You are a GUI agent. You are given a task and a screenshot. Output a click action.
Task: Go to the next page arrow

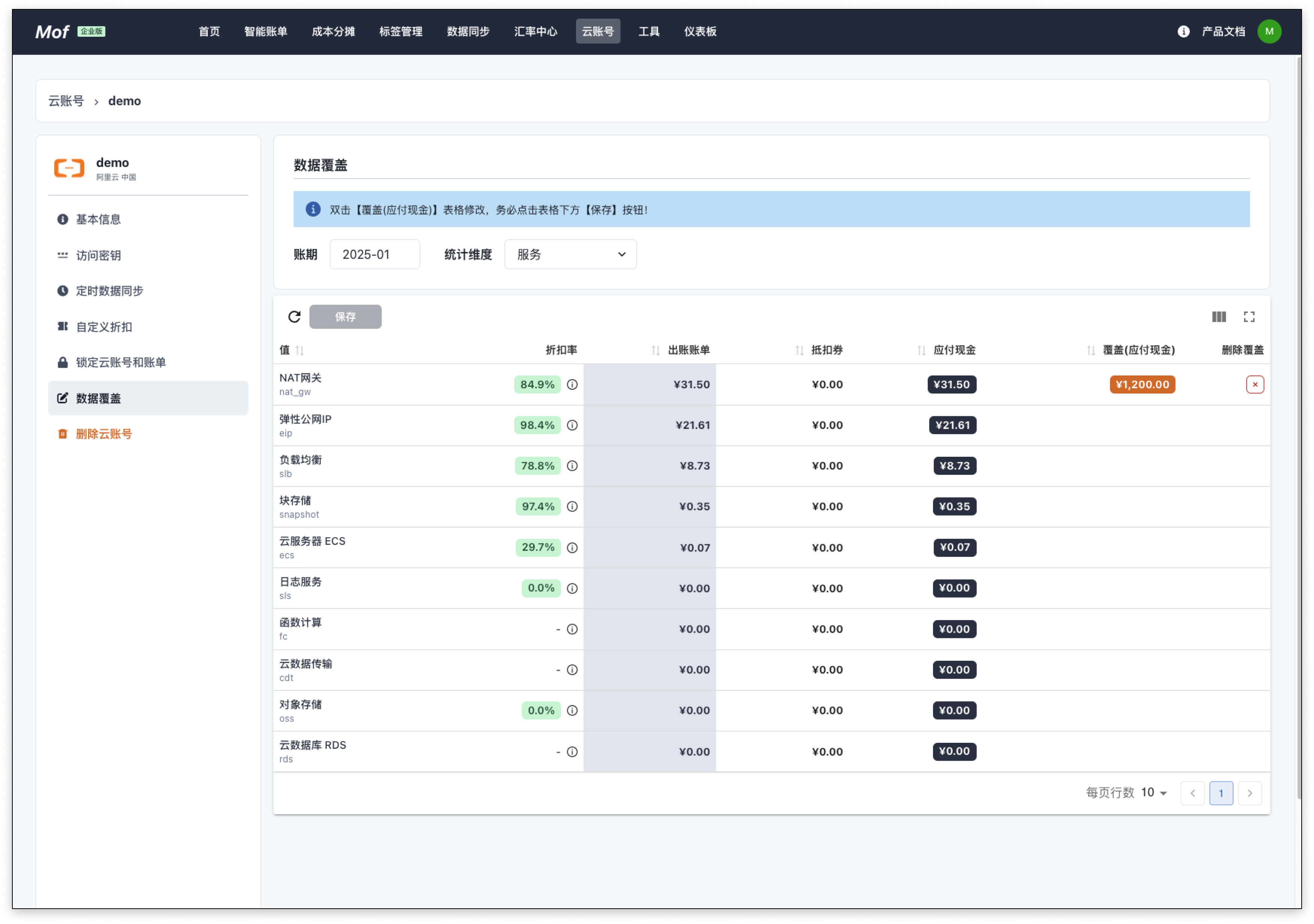tap(1250, 793)
